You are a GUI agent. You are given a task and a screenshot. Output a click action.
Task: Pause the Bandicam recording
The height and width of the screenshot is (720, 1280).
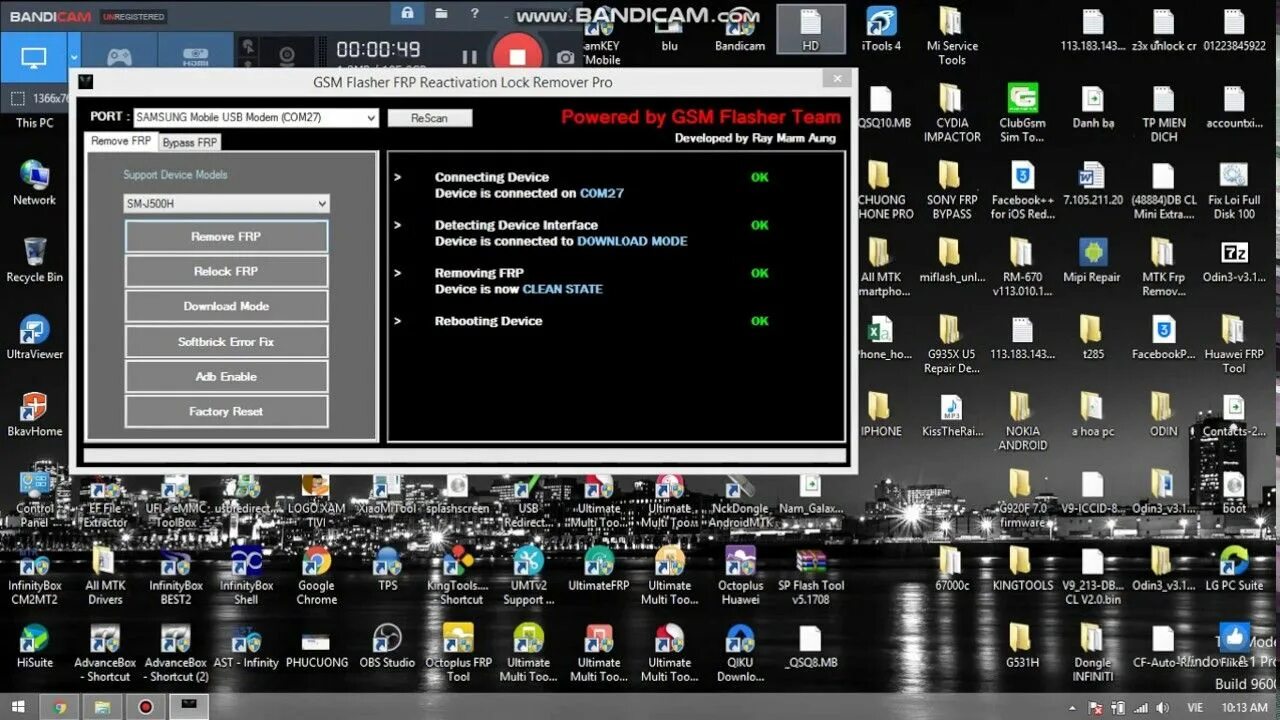tap(469, 57)
